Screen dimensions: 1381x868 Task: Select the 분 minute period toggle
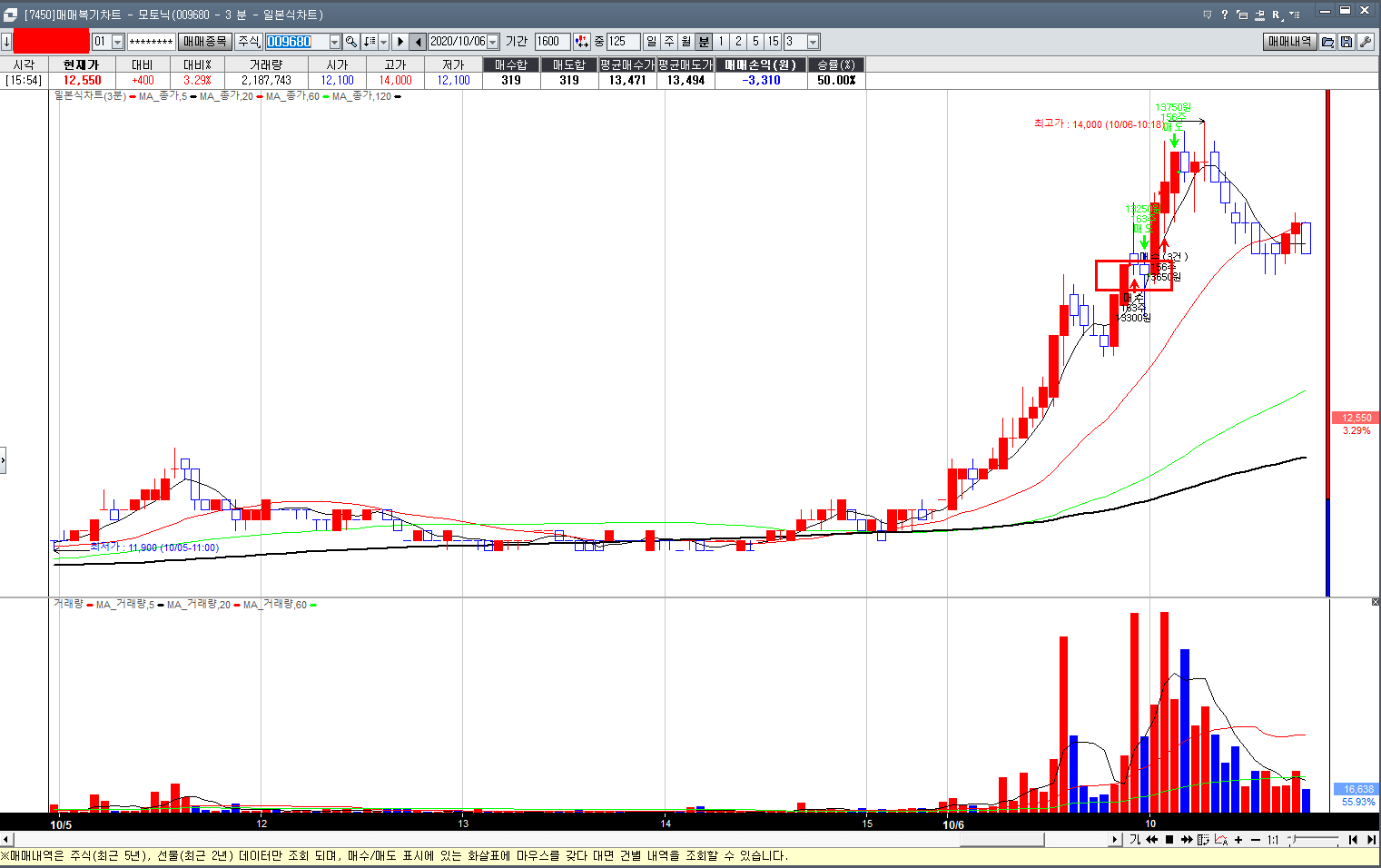704,42
